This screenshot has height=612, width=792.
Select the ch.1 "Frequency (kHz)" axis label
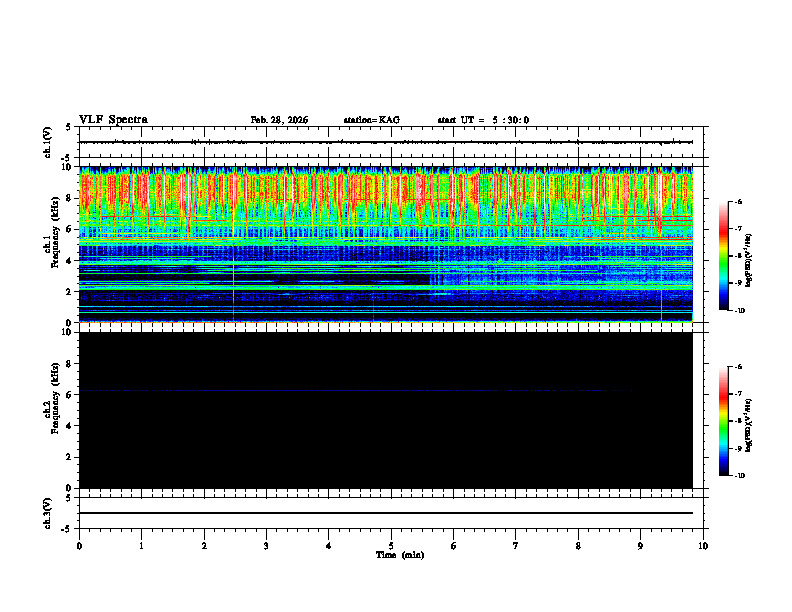coord(55,232)
